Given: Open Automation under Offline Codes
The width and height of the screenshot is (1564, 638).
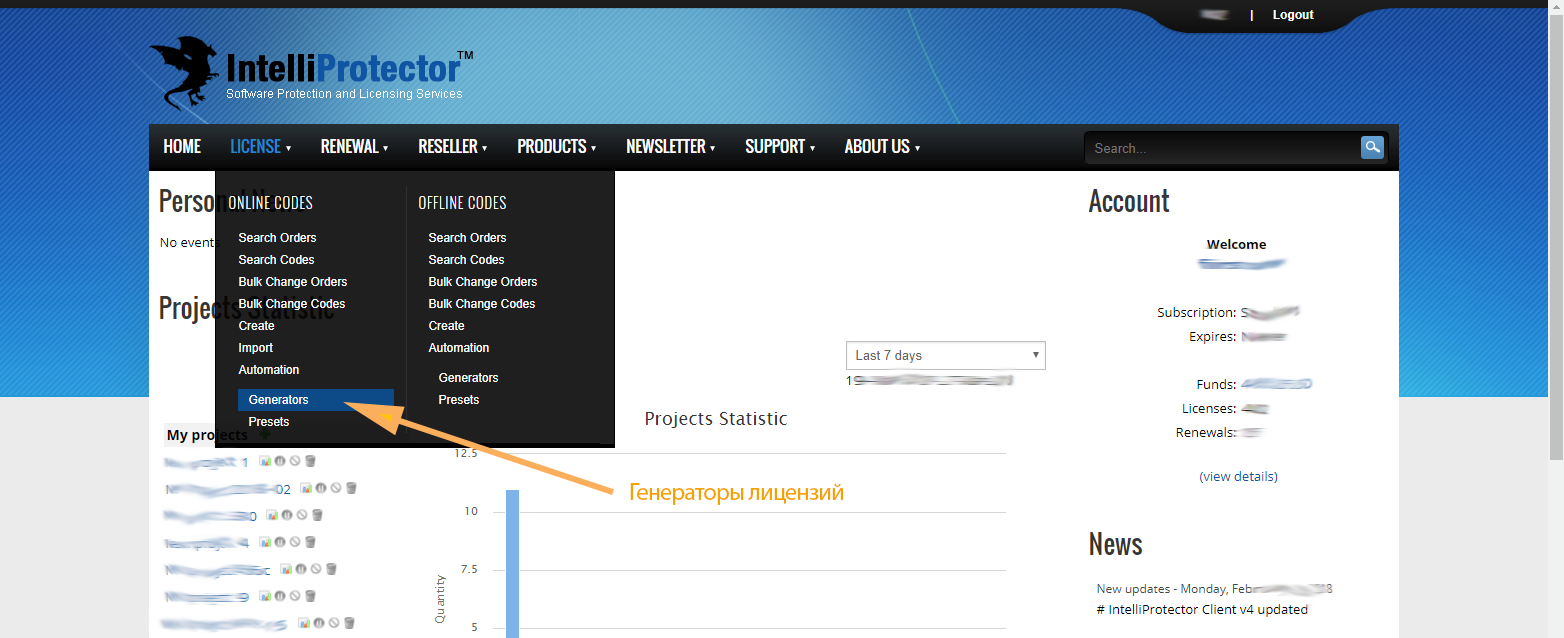Looking at the screenshot, I should coord(459,348).
